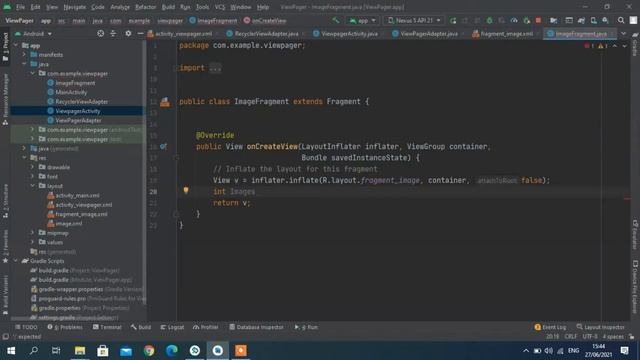Open the File menu
The image size is (640, 360).
20,7
